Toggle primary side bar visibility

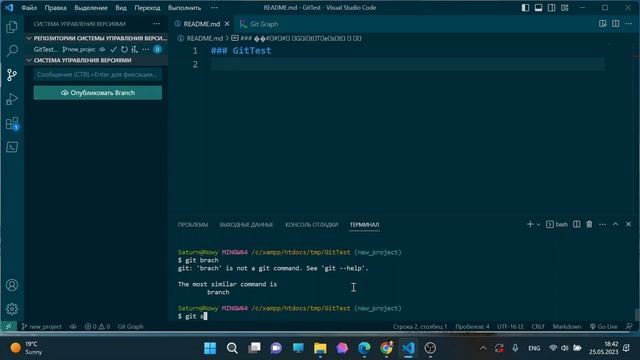[525, 8]
